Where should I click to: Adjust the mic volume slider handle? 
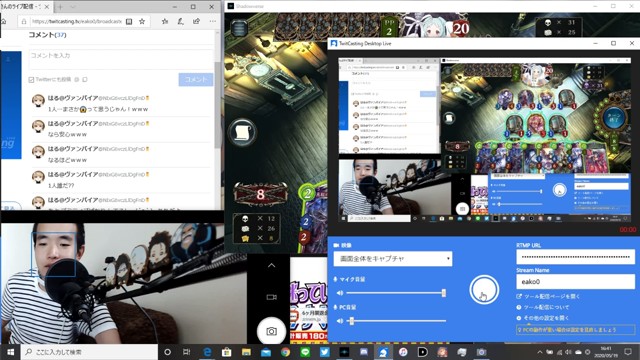[x=444, y=293]
